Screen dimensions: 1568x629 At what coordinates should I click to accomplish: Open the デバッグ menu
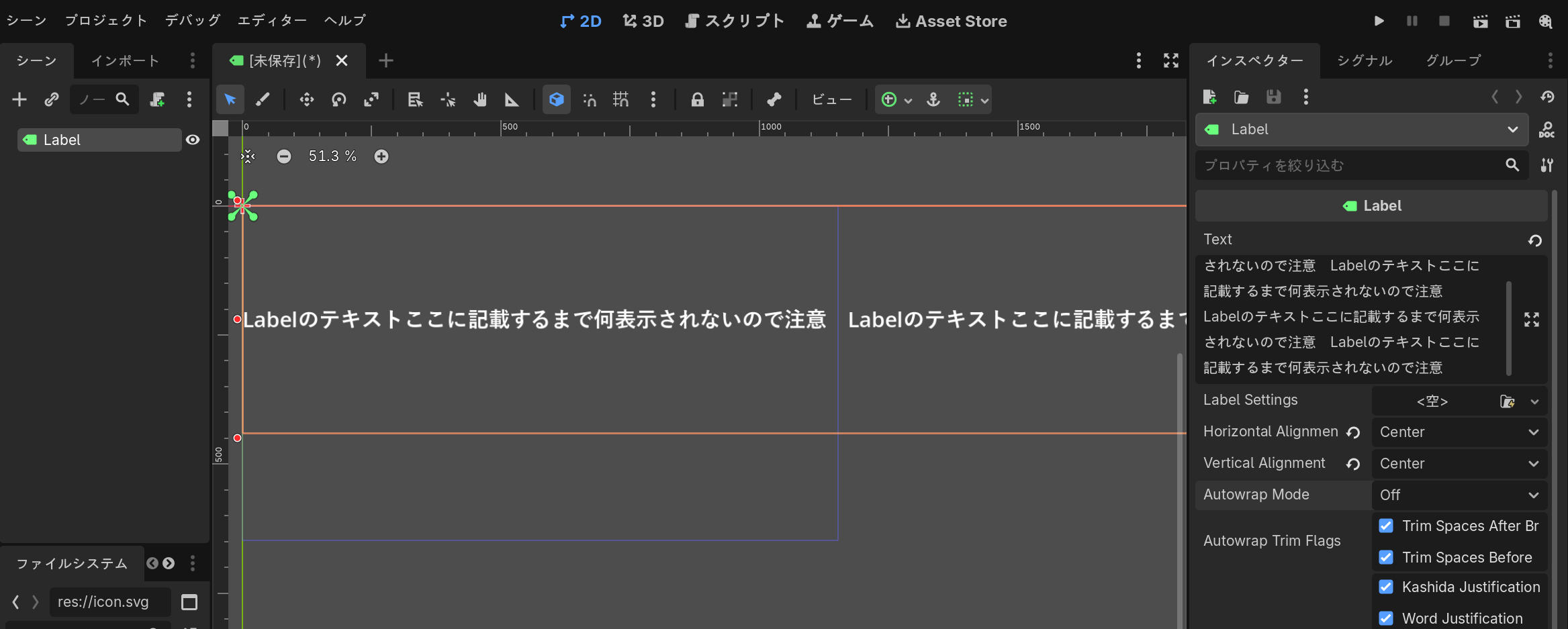193,21
